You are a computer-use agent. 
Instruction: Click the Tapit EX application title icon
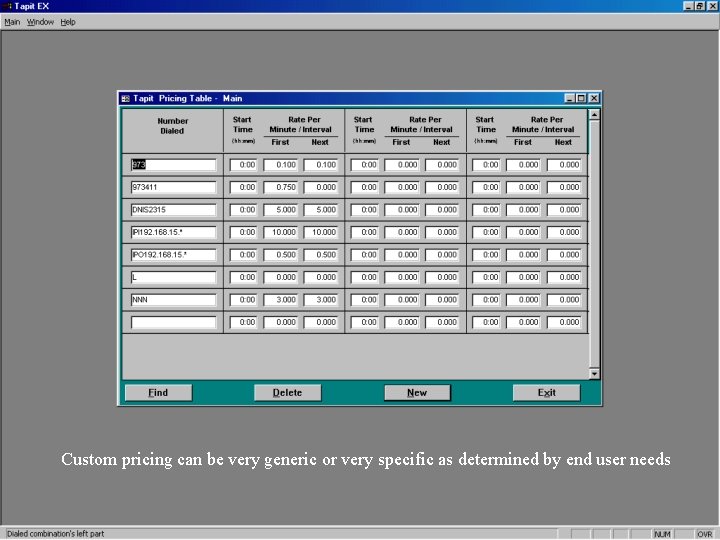click(7, 6)
